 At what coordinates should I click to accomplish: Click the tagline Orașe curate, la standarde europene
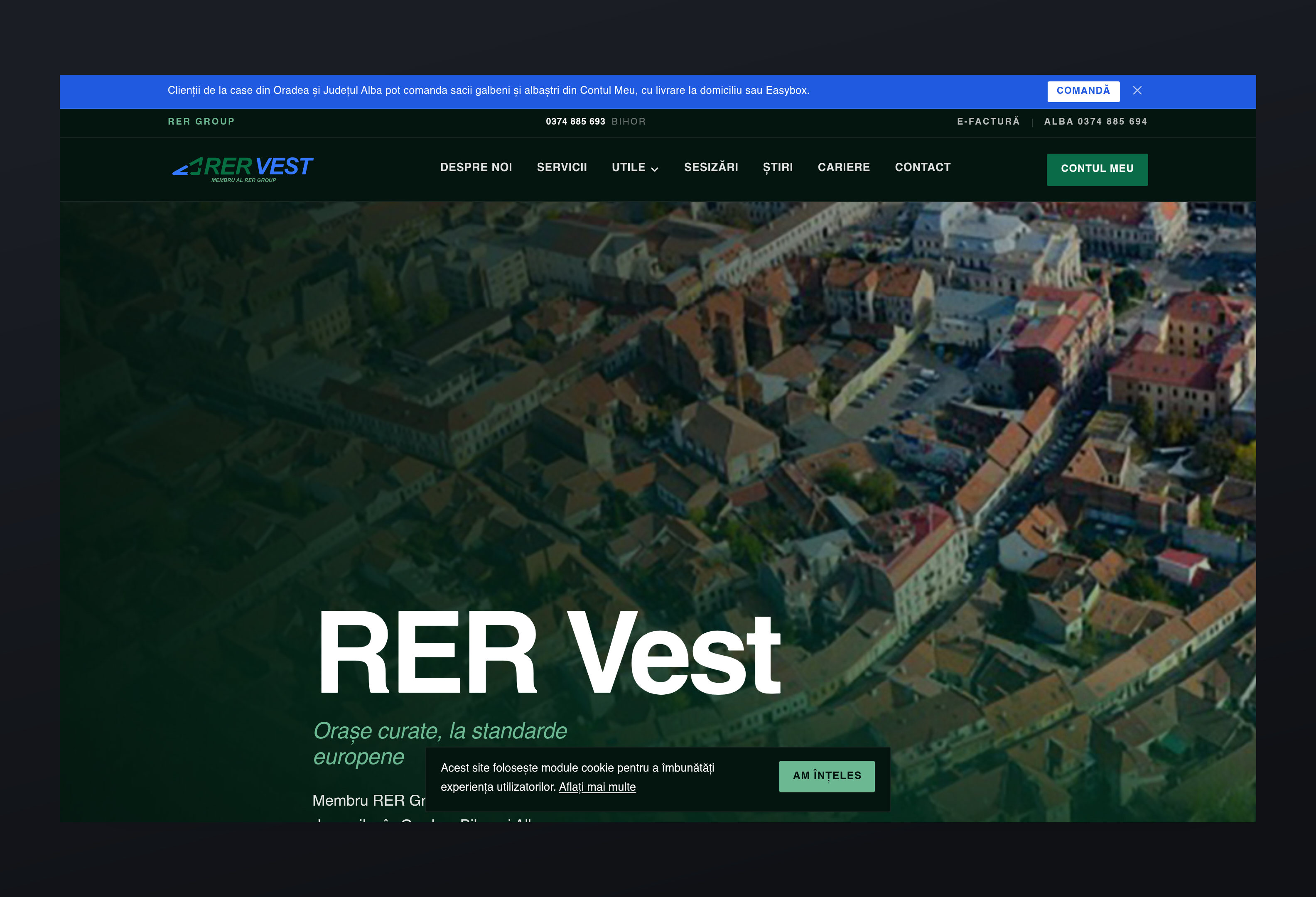440,744
